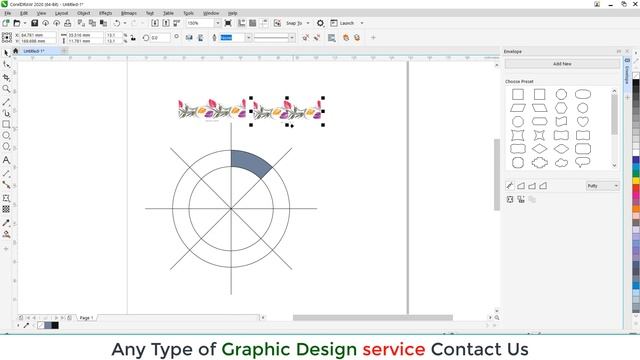Click the Import icon in toolbar
Image resolution: width=640 pixels, height=360 pixels.
point(155,23)
